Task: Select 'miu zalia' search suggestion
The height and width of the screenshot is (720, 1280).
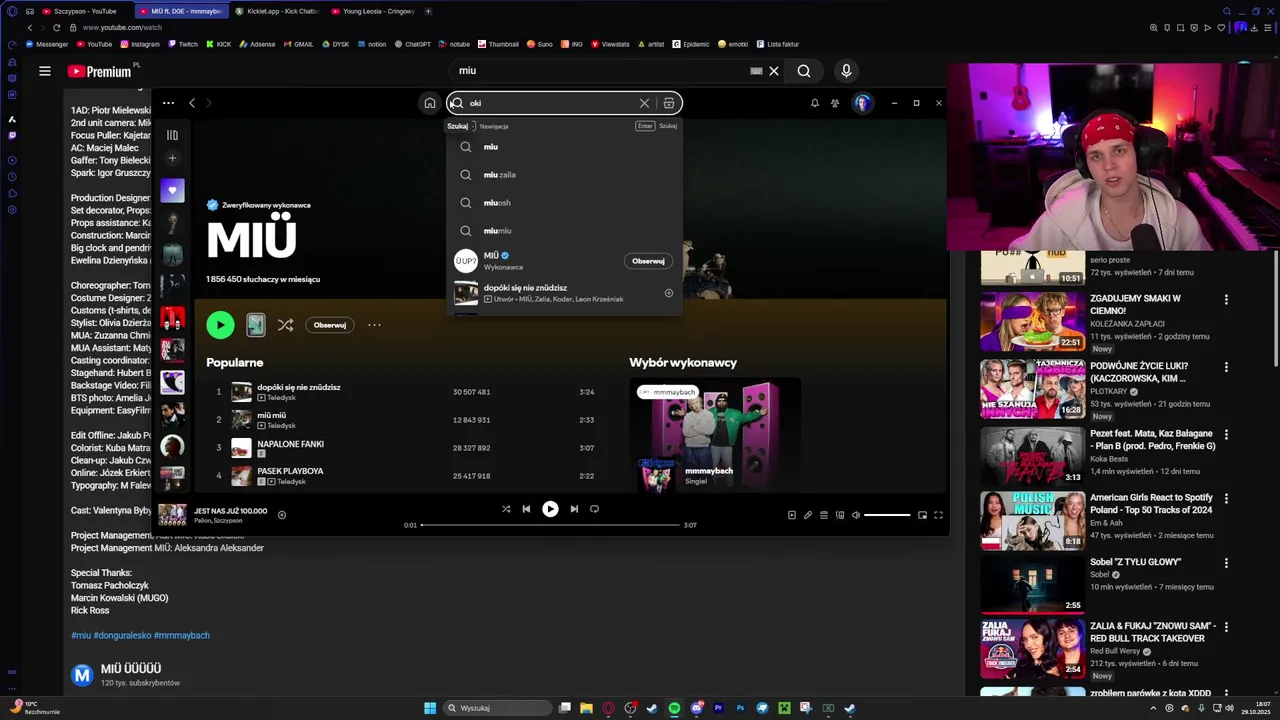Action: click(564, 175)
